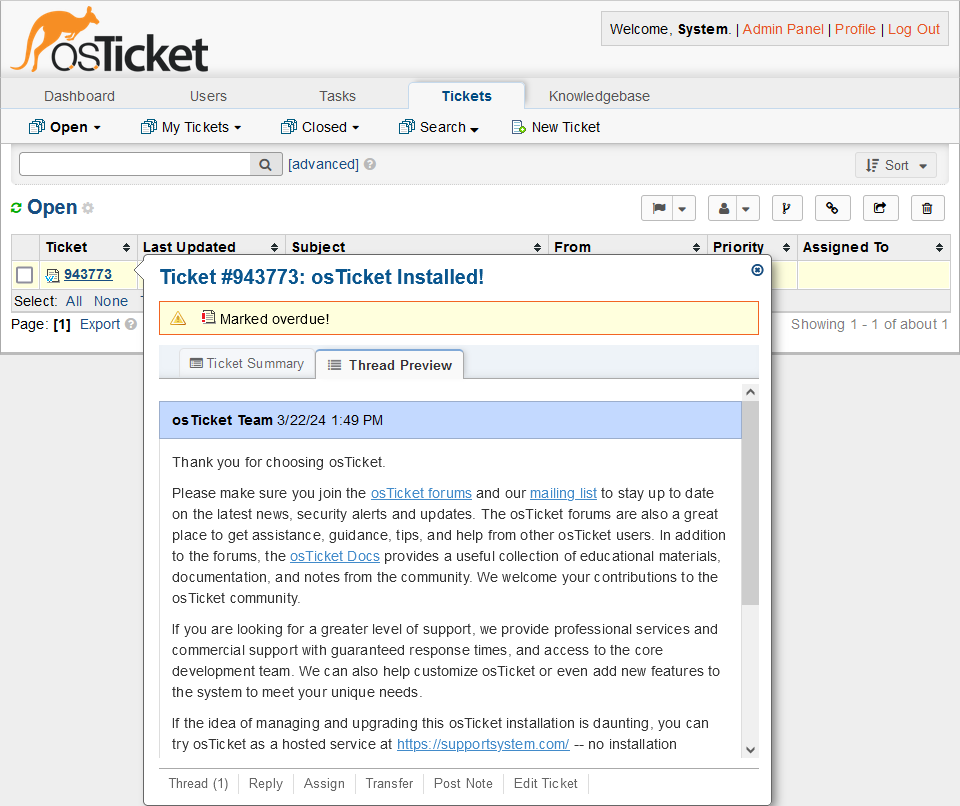Open the Sort dropdown
Image resolution: width=960 pixels, height=806 pixels.
click(896, 165)
